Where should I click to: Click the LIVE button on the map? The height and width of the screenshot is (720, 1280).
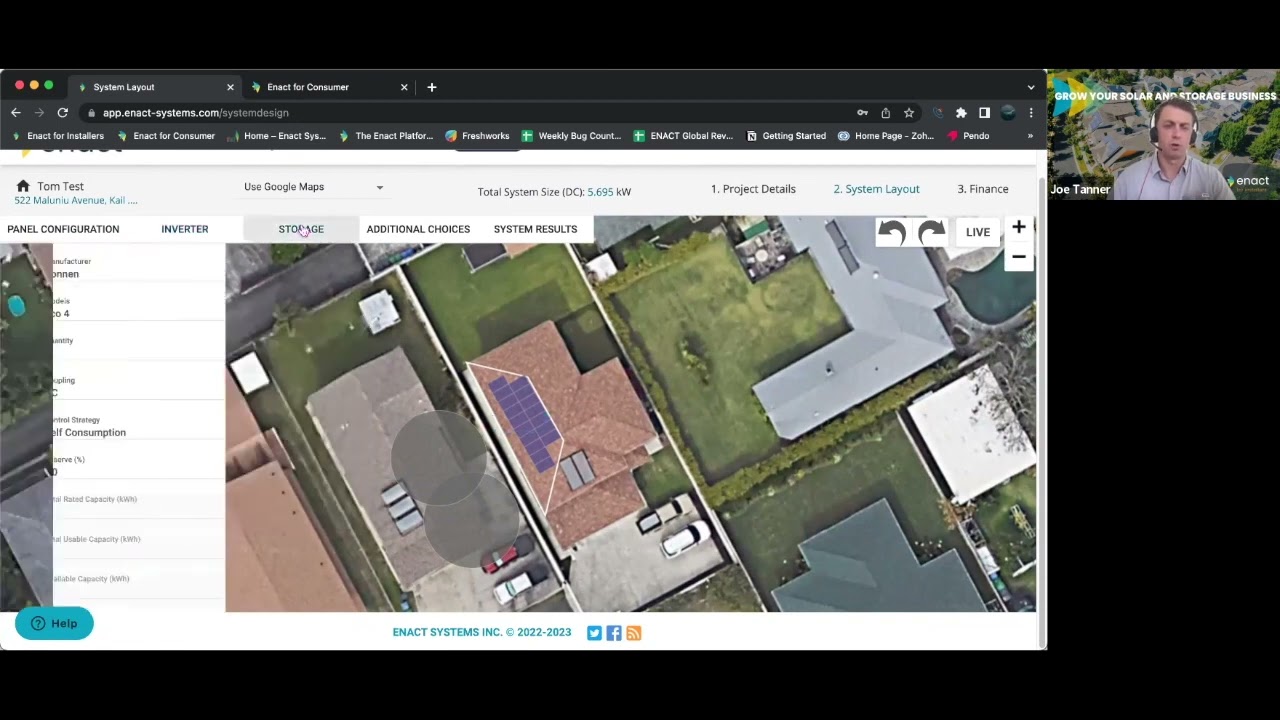978,232
